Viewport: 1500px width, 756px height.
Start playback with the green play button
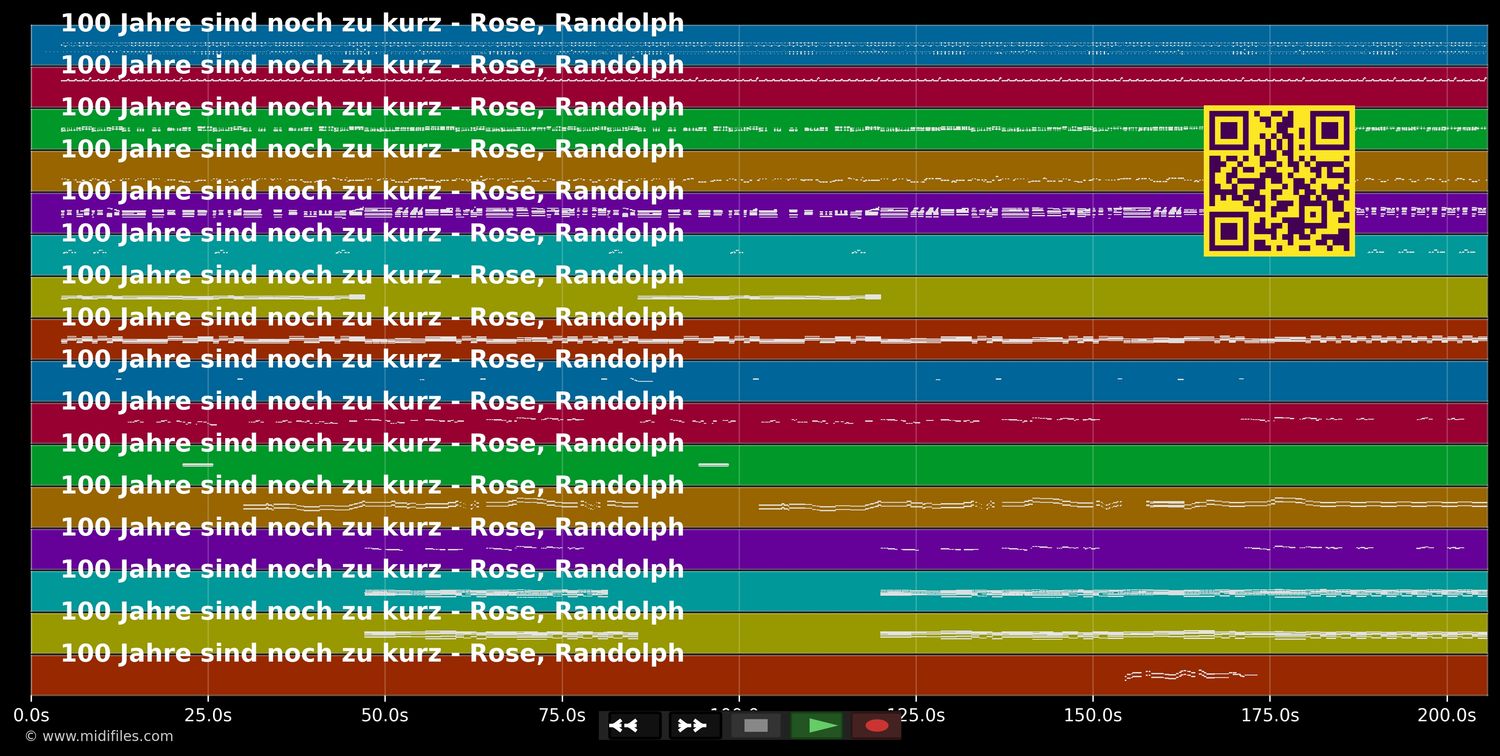[x=817, y=725]
